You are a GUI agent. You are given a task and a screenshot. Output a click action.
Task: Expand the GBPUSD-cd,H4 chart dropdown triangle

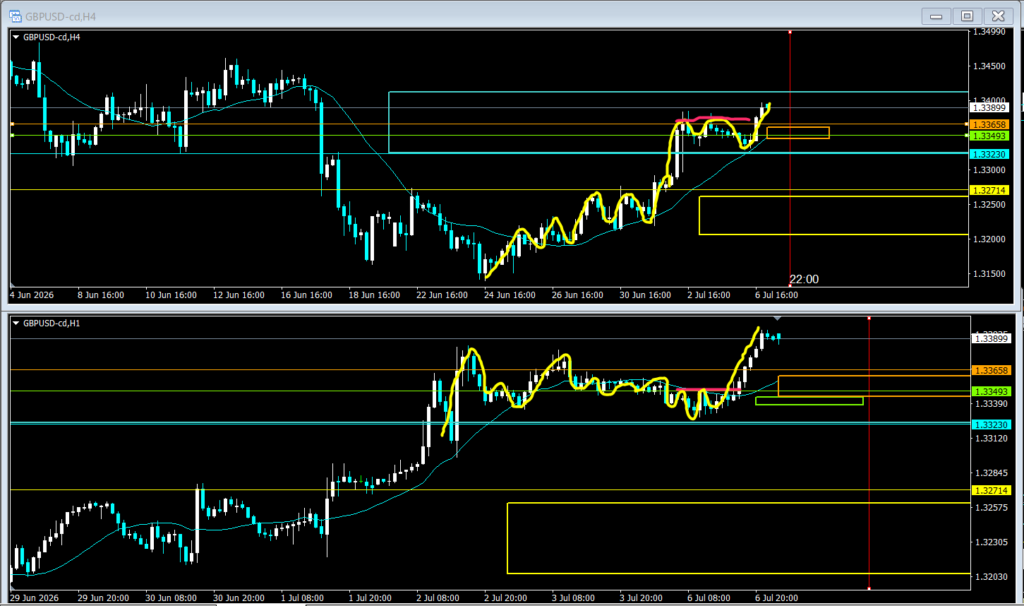[x=16, y=37]
